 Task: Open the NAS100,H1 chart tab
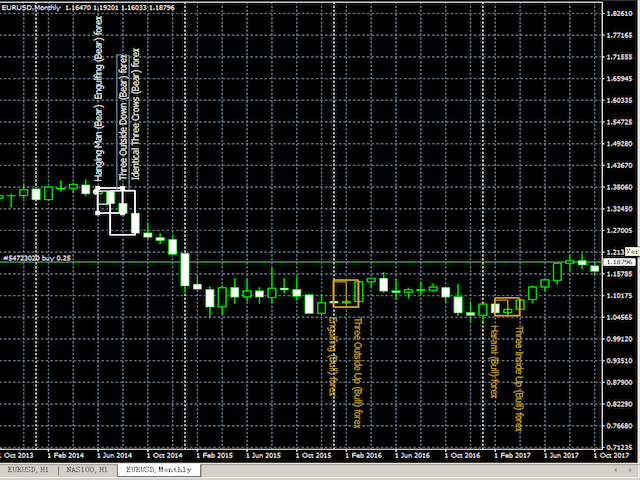tap(85, 468)
